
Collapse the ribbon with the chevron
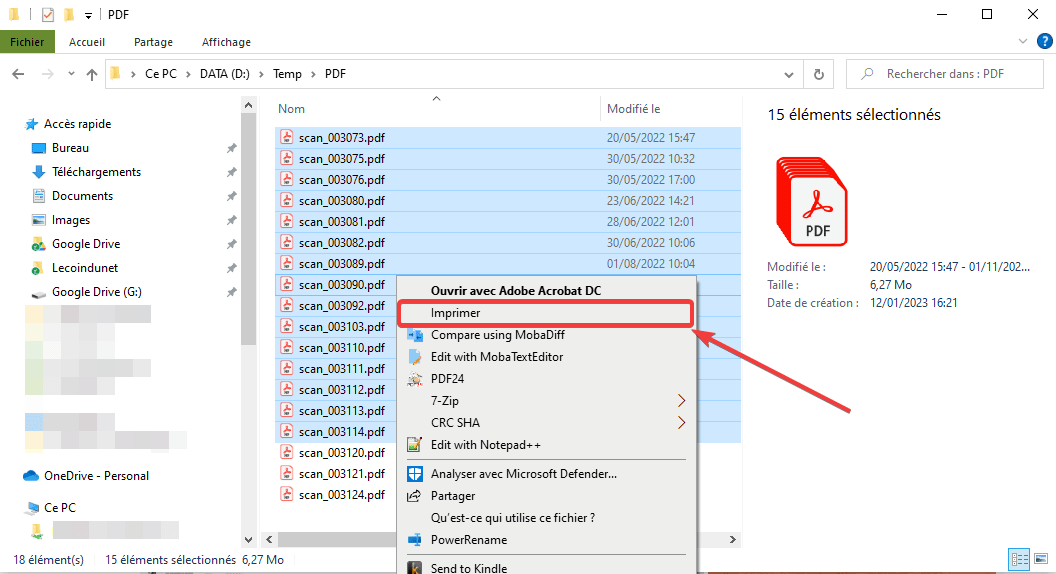click(x=1022, y=41)
